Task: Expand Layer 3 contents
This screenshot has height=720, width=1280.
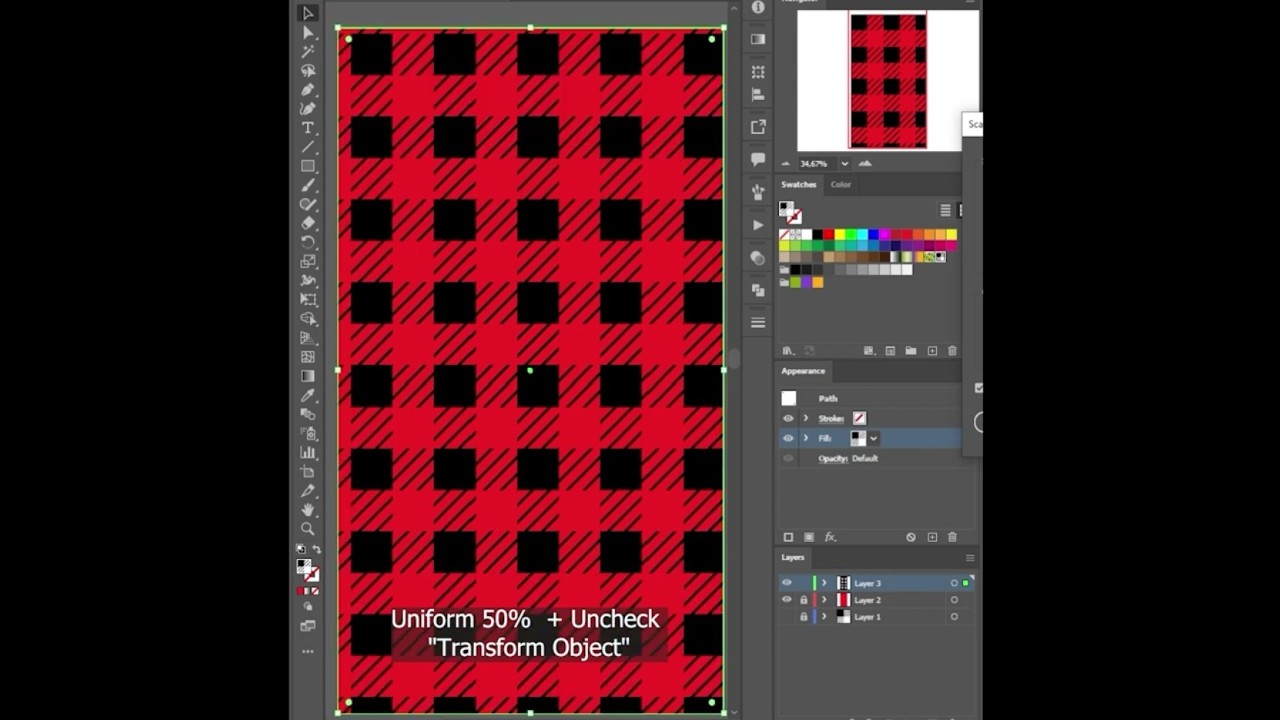Action: 825,583
